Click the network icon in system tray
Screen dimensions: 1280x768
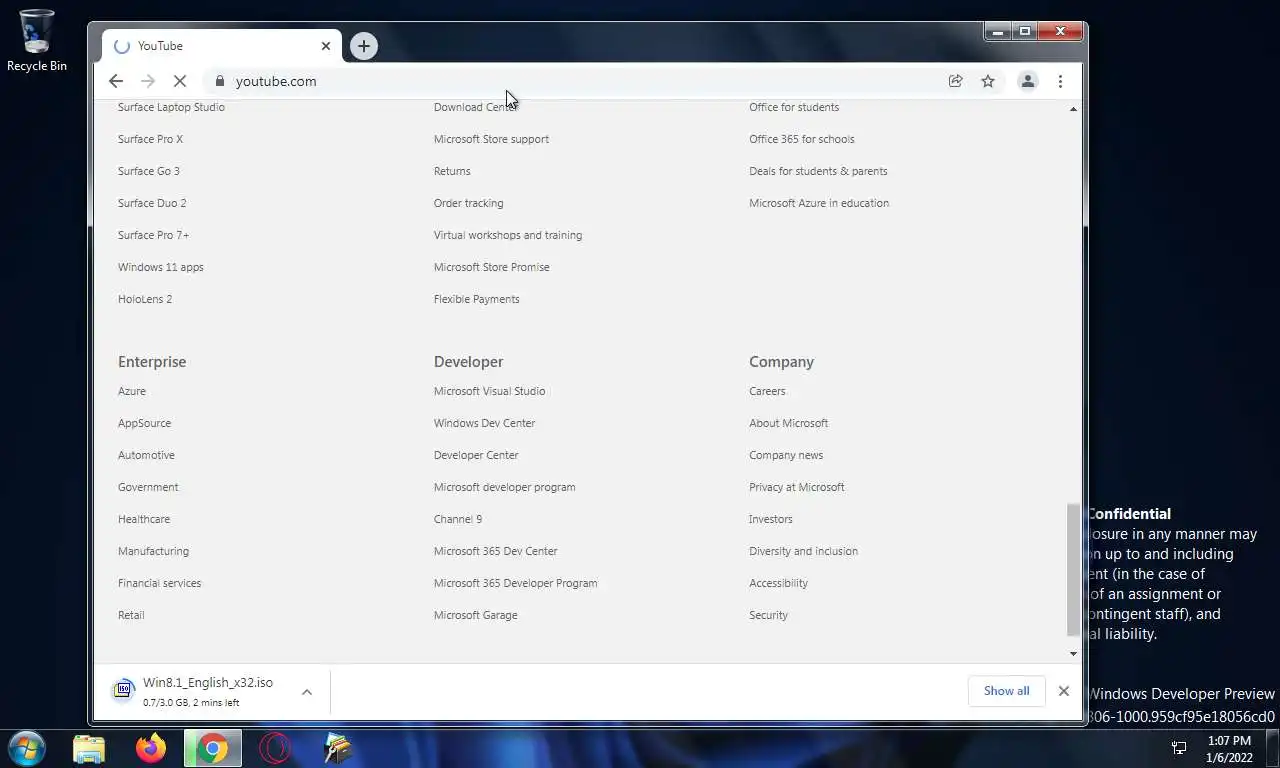click(x=1179, y=748)
